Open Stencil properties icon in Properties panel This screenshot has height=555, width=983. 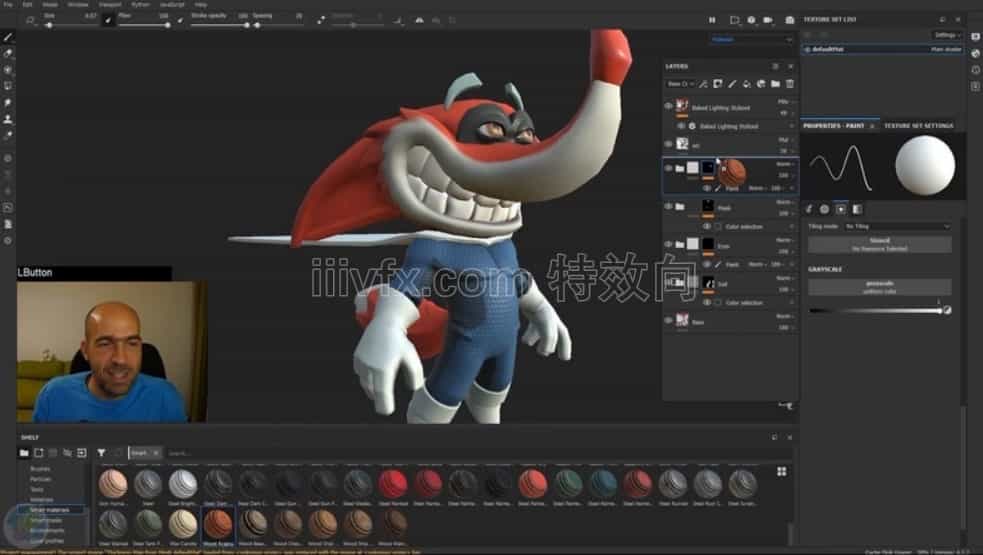point(841,209)
